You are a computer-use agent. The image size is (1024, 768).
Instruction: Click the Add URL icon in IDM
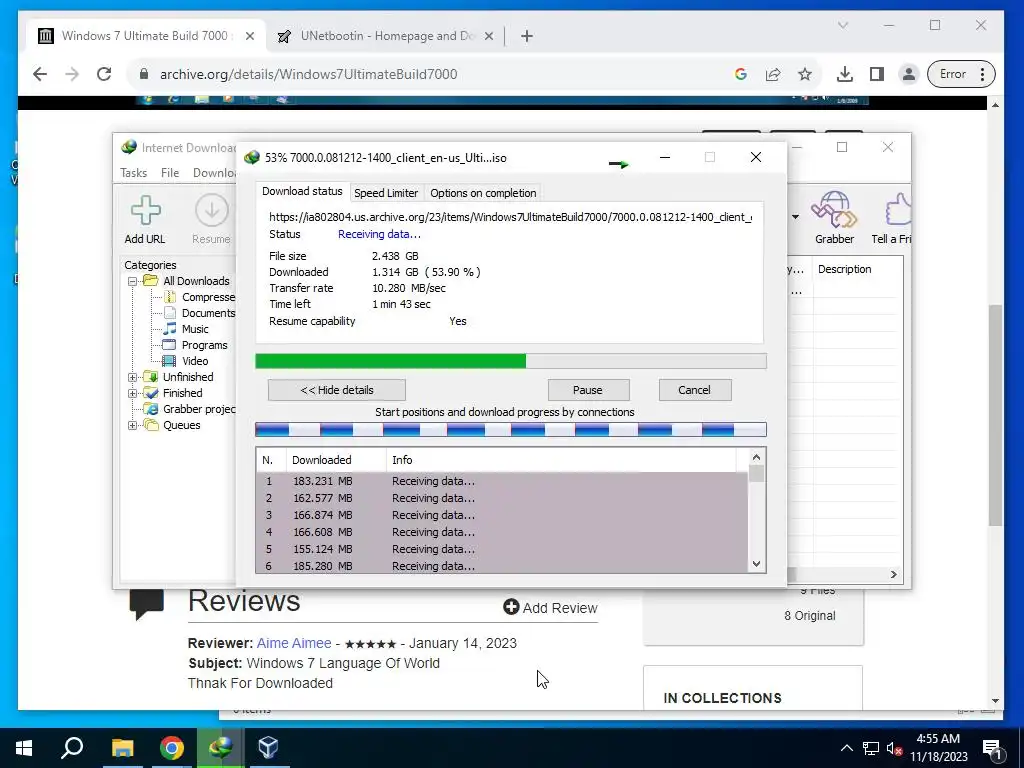pyautogui.click(x=145, y=210)
